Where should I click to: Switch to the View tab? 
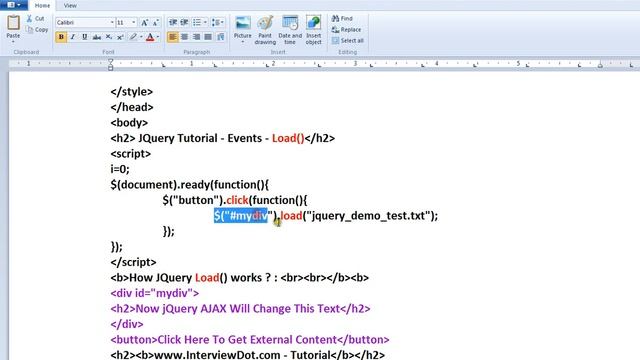(70, 6)
